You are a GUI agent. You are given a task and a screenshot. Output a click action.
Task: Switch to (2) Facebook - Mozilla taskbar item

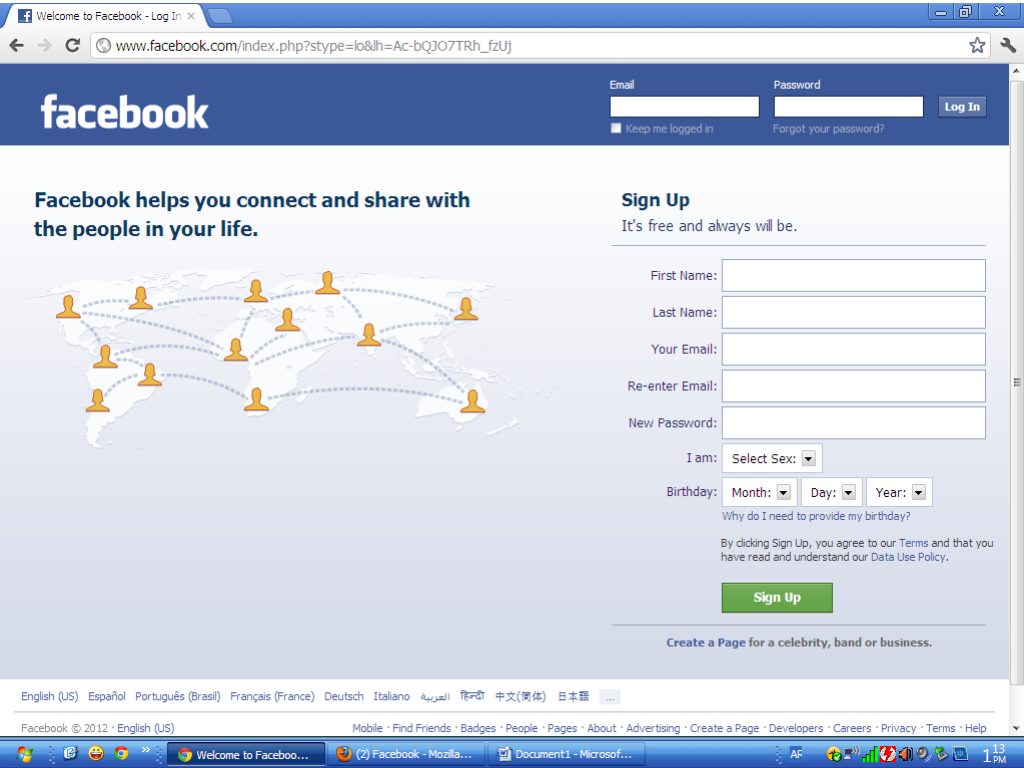click(406, 754)
